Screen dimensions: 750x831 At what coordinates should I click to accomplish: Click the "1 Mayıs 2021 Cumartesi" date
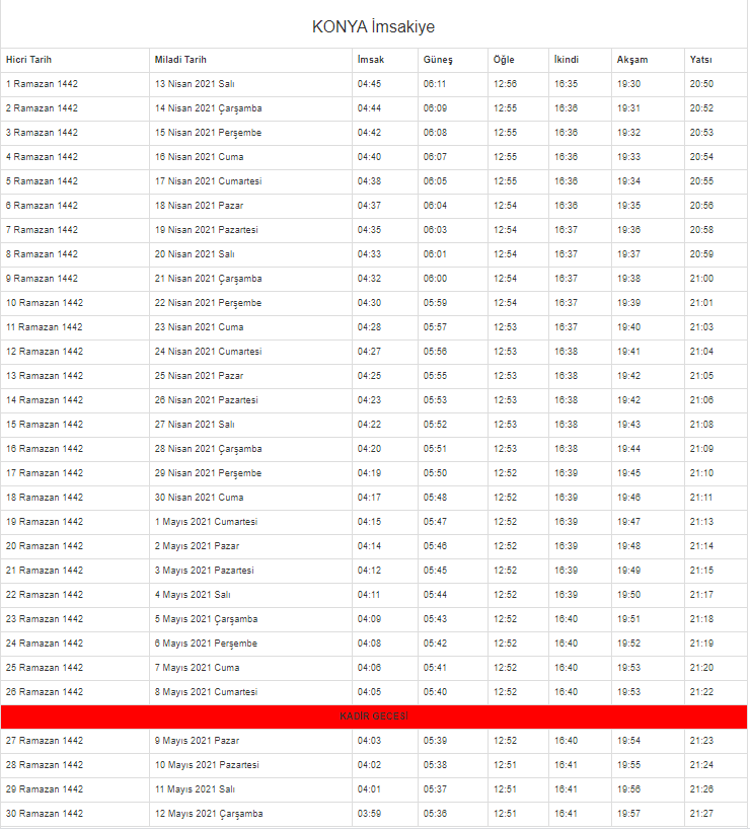click(205, 522)
